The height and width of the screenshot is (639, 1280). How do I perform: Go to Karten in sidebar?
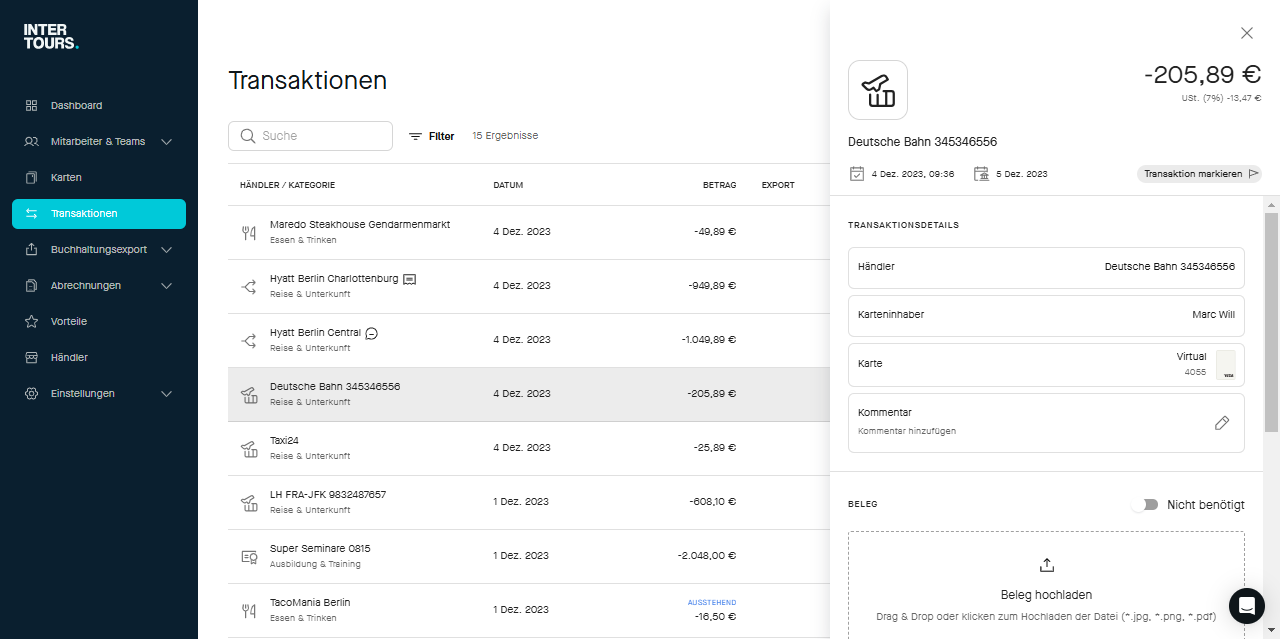[x=66, y=178]
